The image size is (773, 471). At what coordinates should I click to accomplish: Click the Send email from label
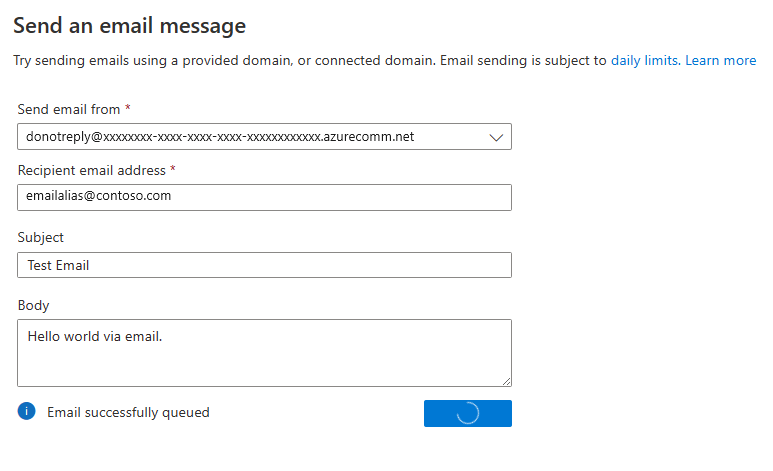69,109
